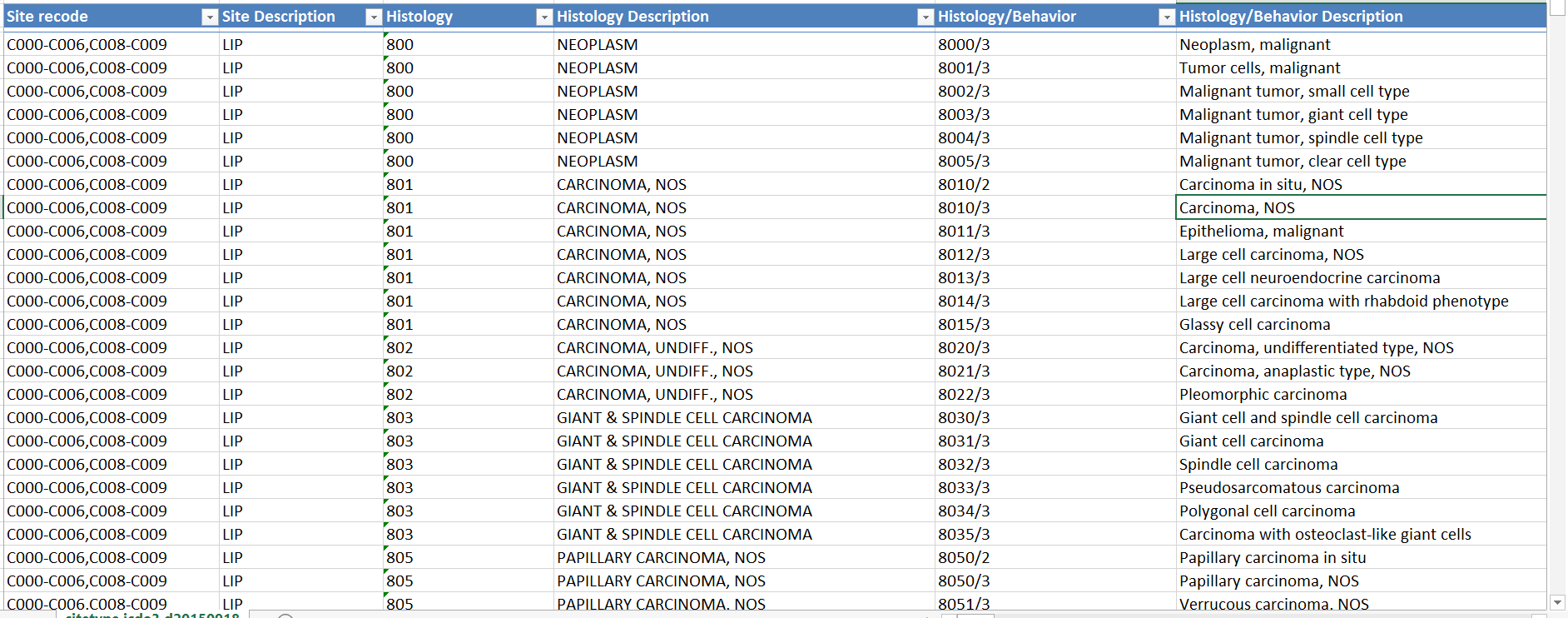Click the vertical scrollbar down arrow

tap(1557, 602)
